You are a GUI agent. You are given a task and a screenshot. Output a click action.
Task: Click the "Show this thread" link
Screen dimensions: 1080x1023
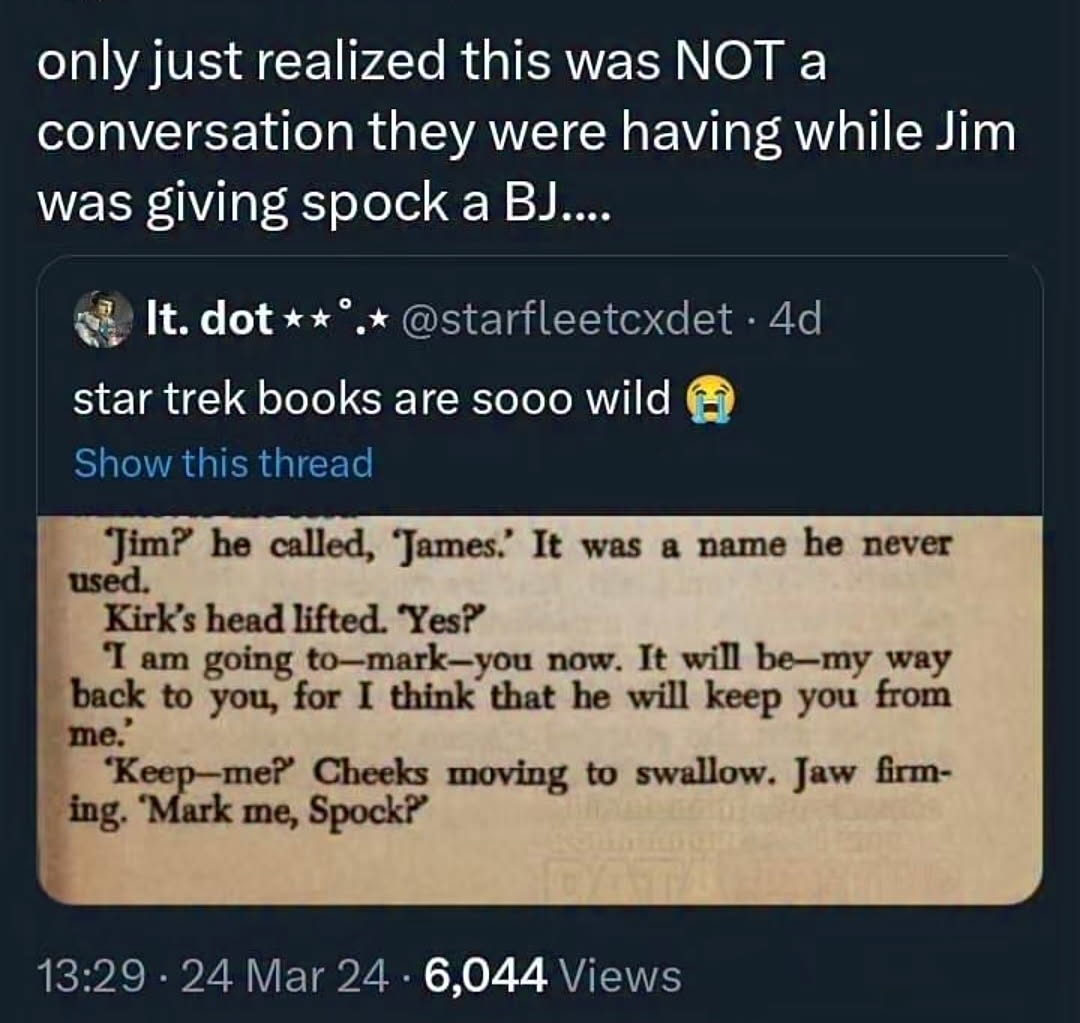click(x=223, y=462)
